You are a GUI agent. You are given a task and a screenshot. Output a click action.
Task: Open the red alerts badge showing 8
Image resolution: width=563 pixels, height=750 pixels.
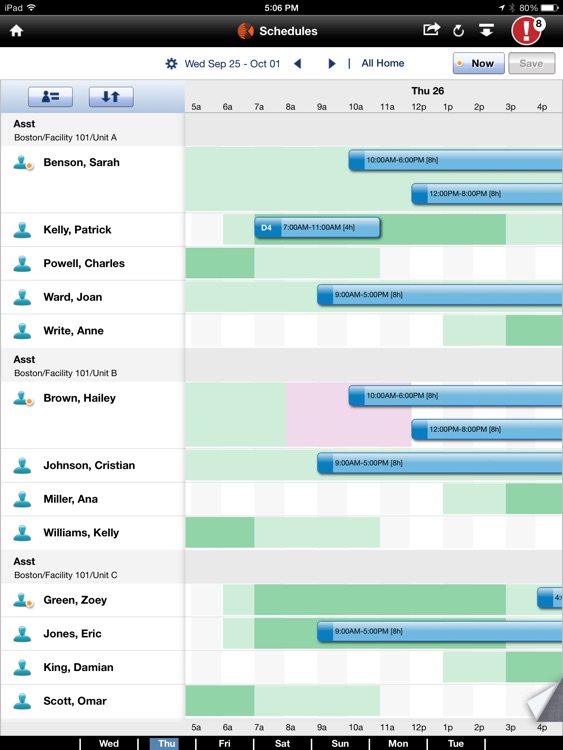click(x=528, y=31)
